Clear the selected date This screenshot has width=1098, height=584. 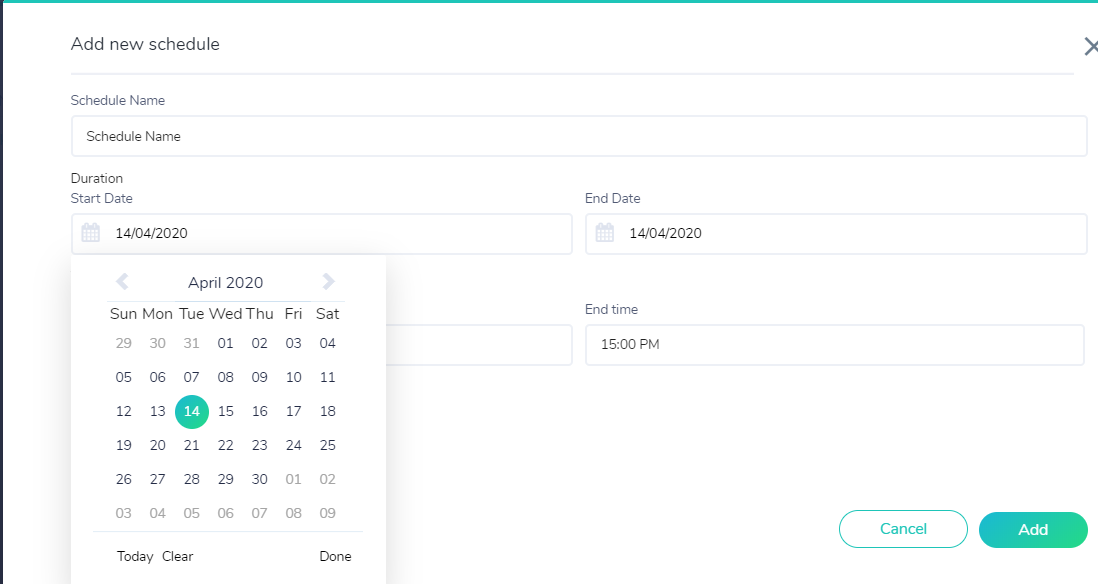pyautogui.click(x=177, y=556)
